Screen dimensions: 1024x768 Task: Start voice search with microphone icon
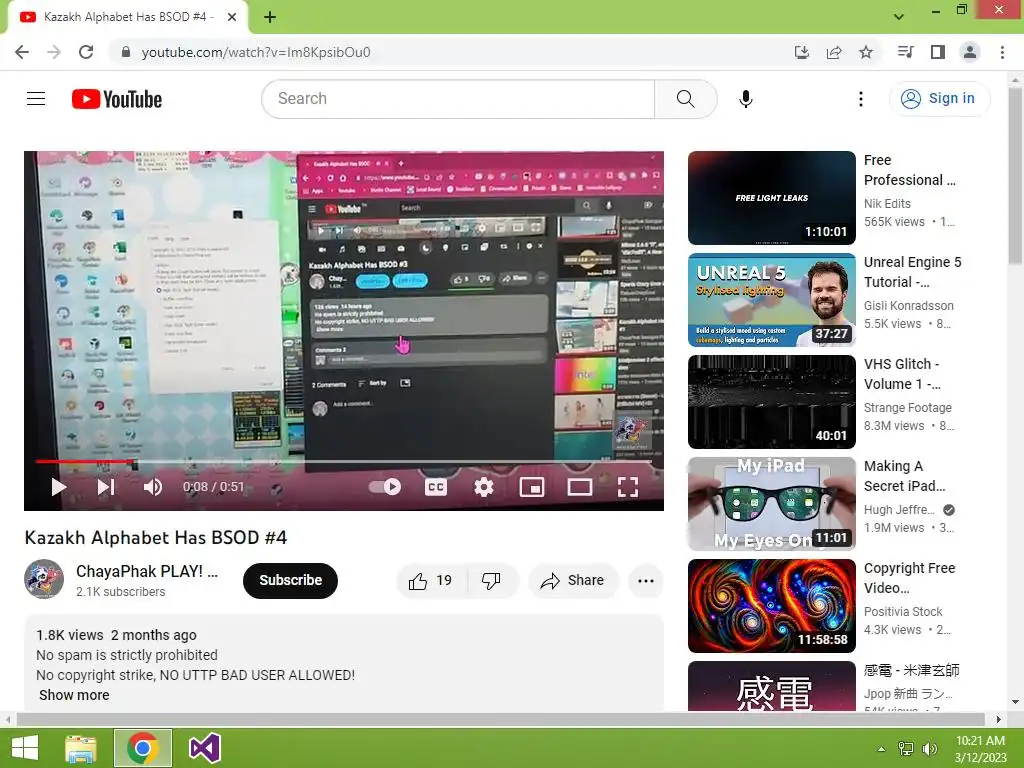pos(746,99)
